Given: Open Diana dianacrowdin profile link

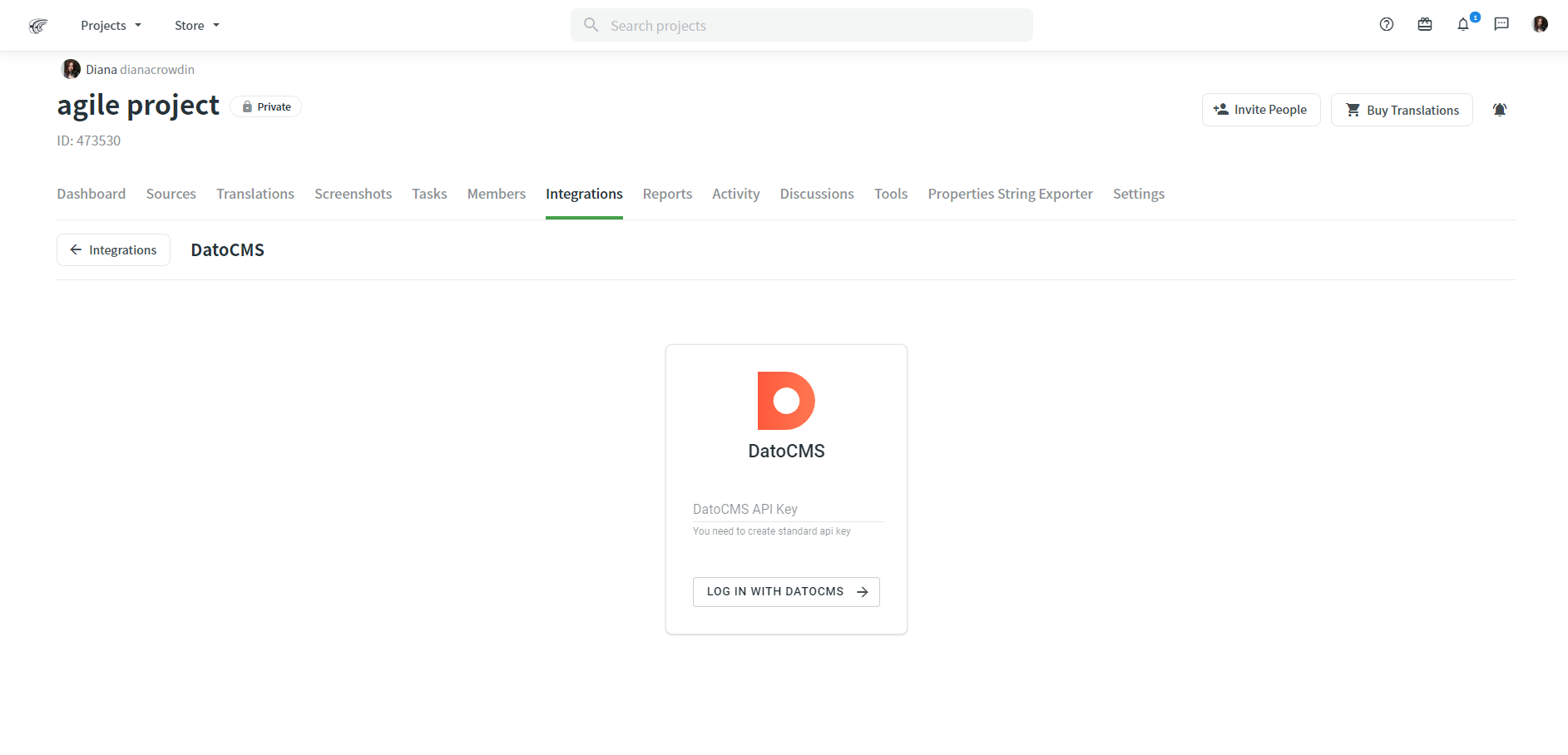Looking at the screenshot, I should (140, 70).
